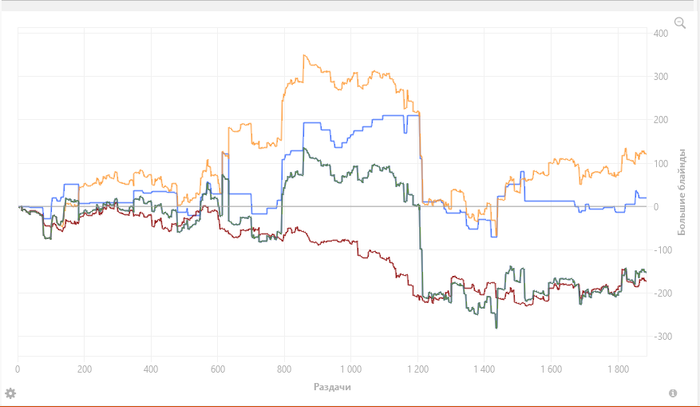Click the orange line's highest peak
This screenshot has height=407, width=700.
pyautogui.click(x=305, y=56)
